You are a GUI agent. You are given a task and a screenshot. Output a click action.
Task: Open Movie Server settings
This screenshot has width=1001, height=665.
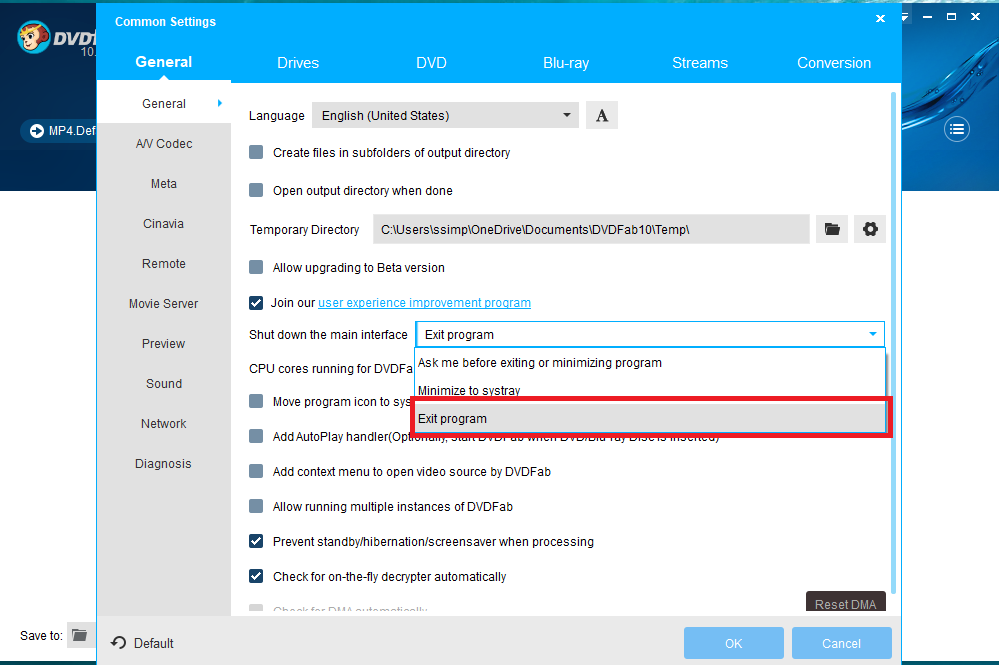point(164,304)
